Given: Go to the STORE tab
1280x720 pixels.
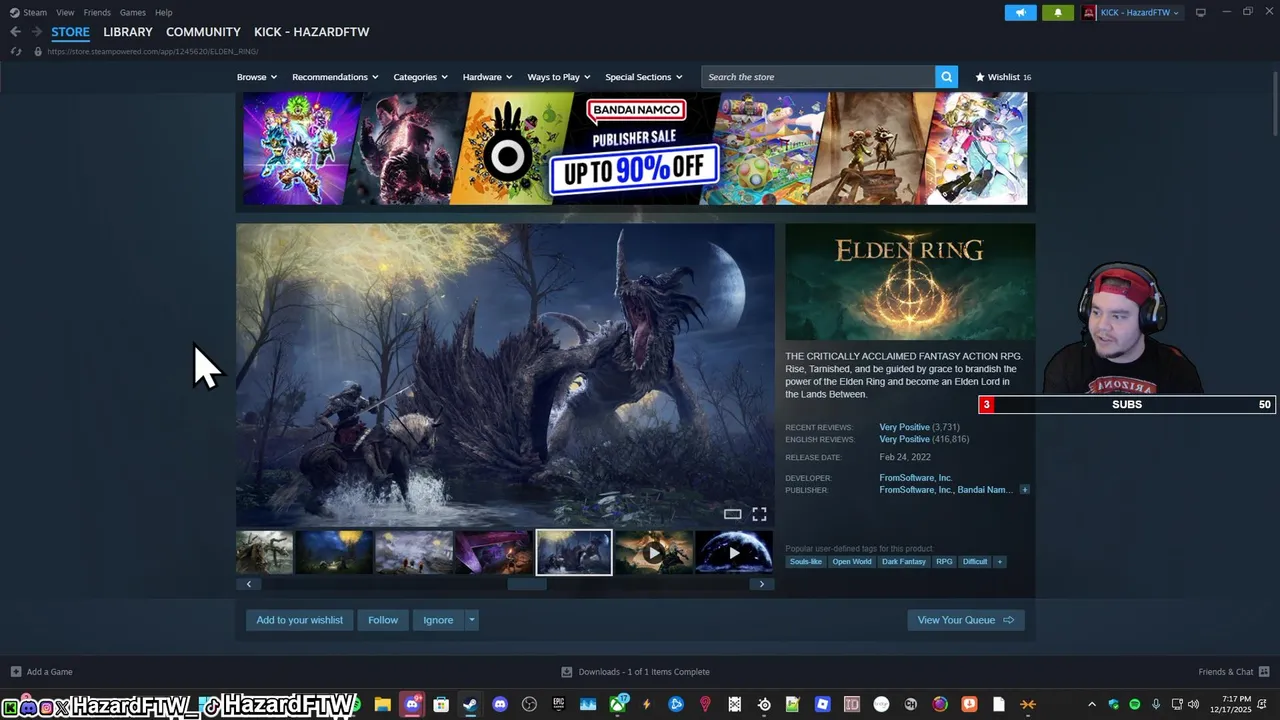Looking at the screenshot, I should 70,32.
